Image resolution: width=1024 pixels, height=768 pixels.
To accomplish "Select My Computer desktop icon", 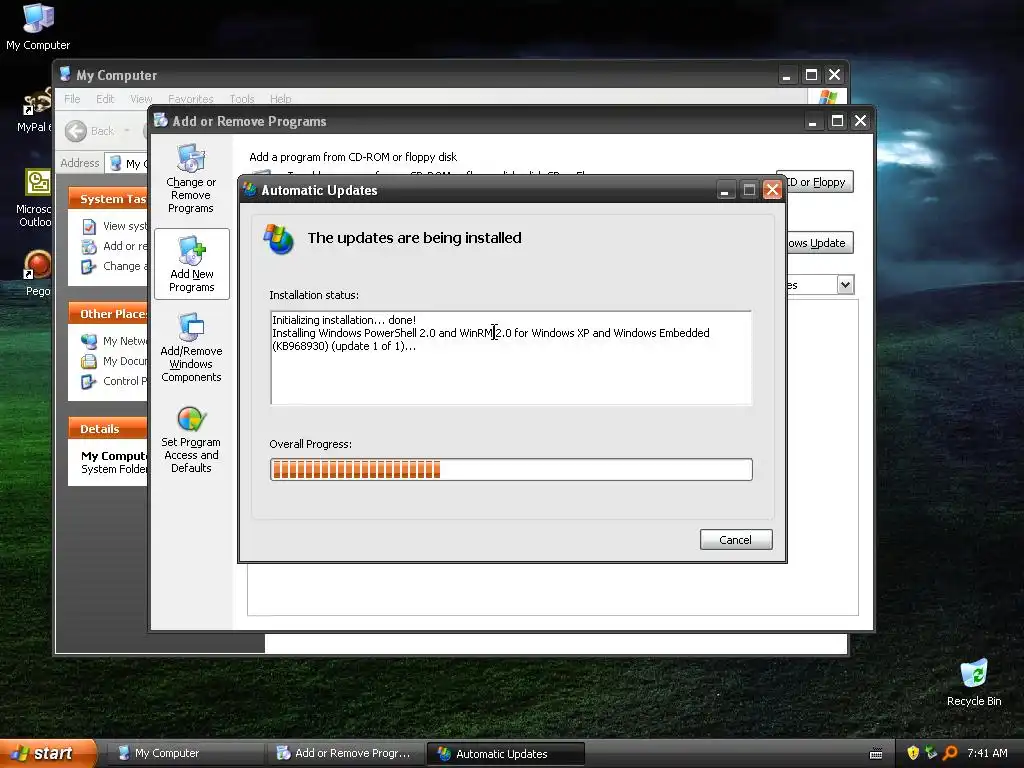I will pyautogui.click(x=38, y=26).
